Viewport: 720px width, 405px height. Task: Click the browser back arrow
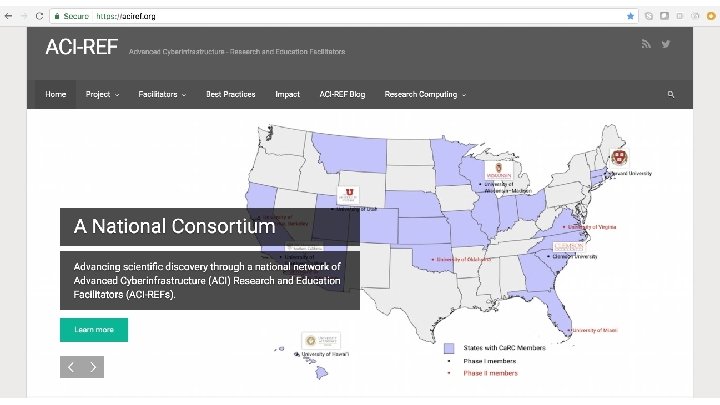point(8,16)
